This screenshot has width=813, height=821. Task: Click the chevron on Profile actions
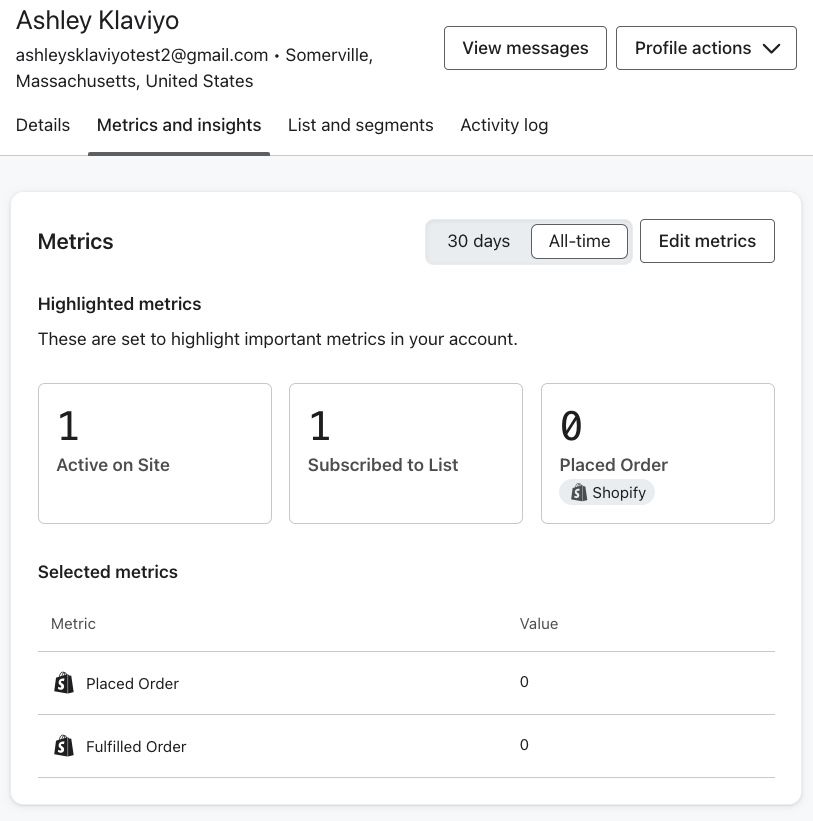pyautogui.click(x=771, y=47)
